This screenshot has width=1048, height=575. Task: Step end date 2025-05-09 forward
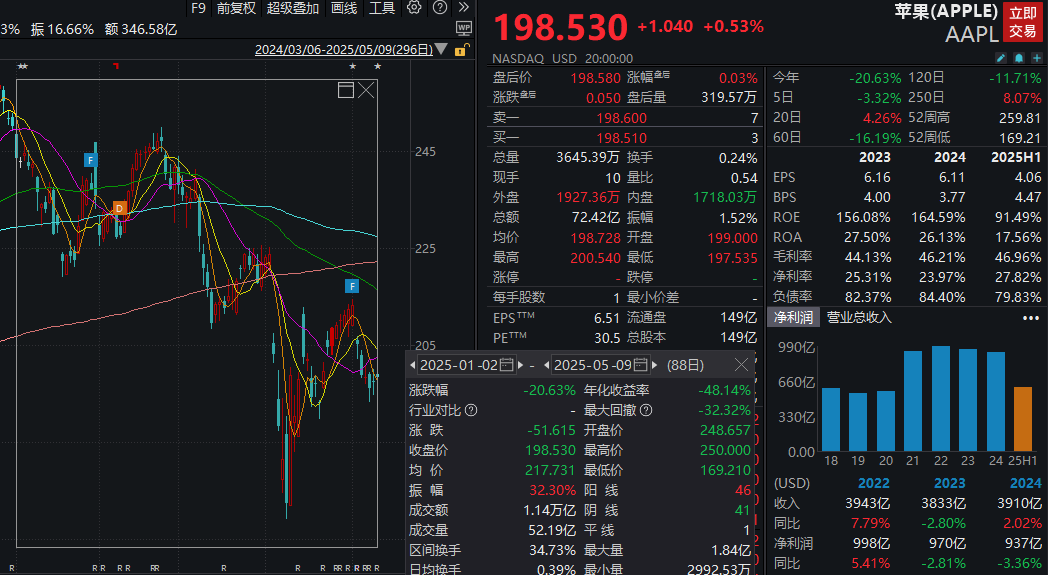coord(654,365)
